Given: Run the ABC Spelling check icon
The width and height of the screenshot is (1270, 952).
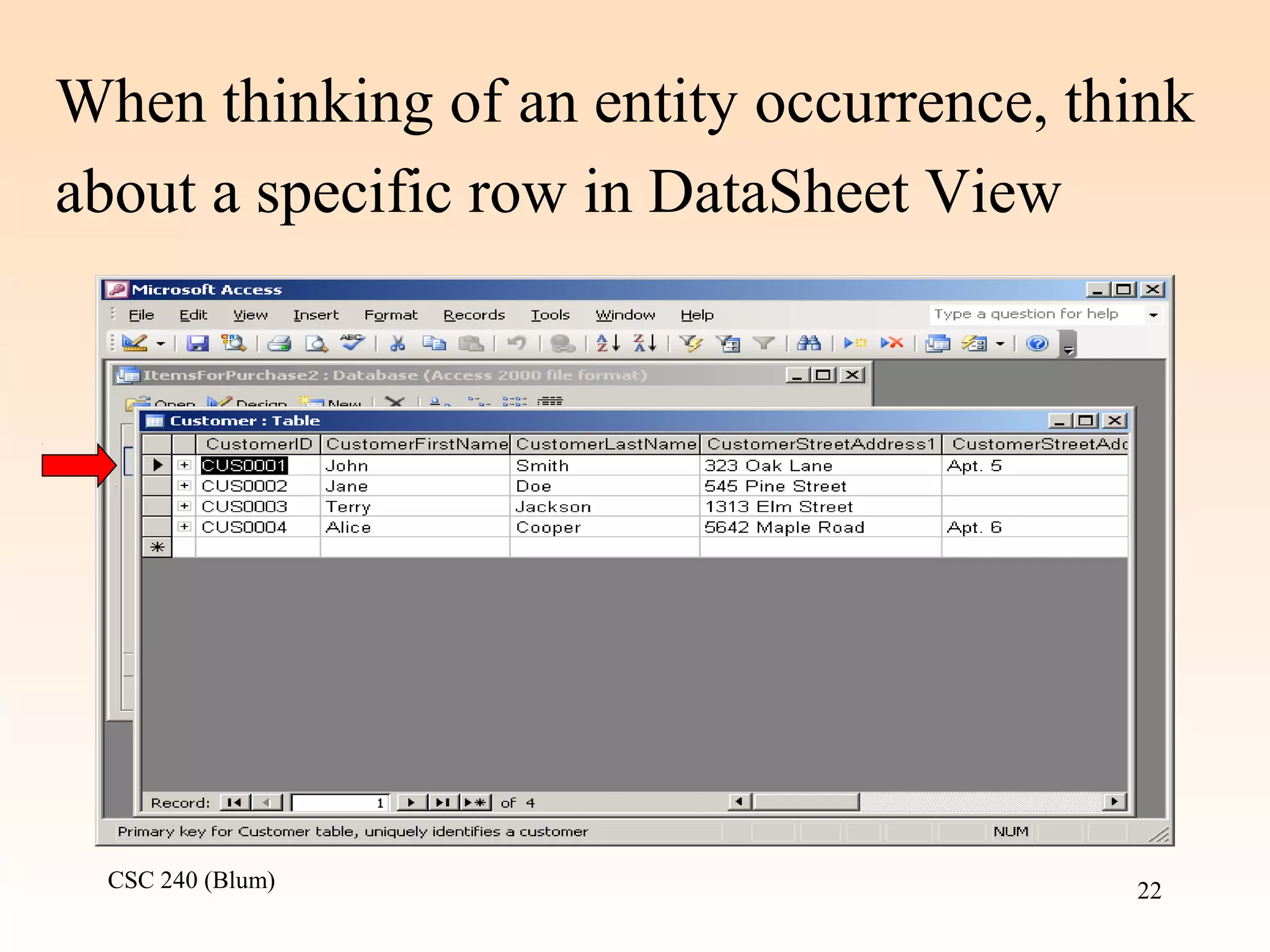Looking at the screenshot, I should point(353,343).
